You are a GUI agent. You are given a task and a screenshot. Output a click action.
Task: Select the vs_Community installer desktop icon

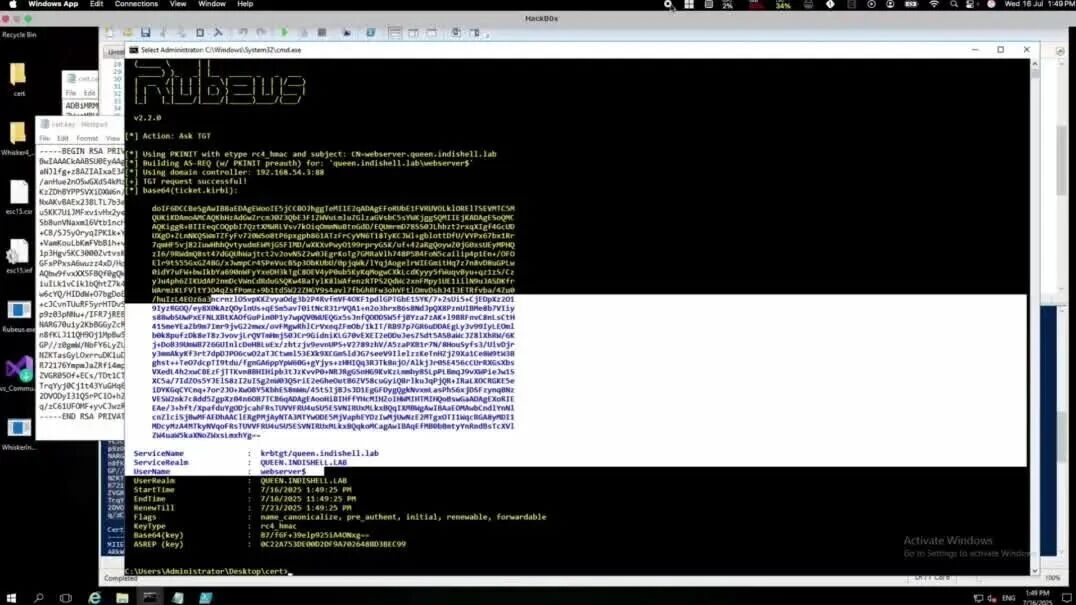tap(19, 375)
